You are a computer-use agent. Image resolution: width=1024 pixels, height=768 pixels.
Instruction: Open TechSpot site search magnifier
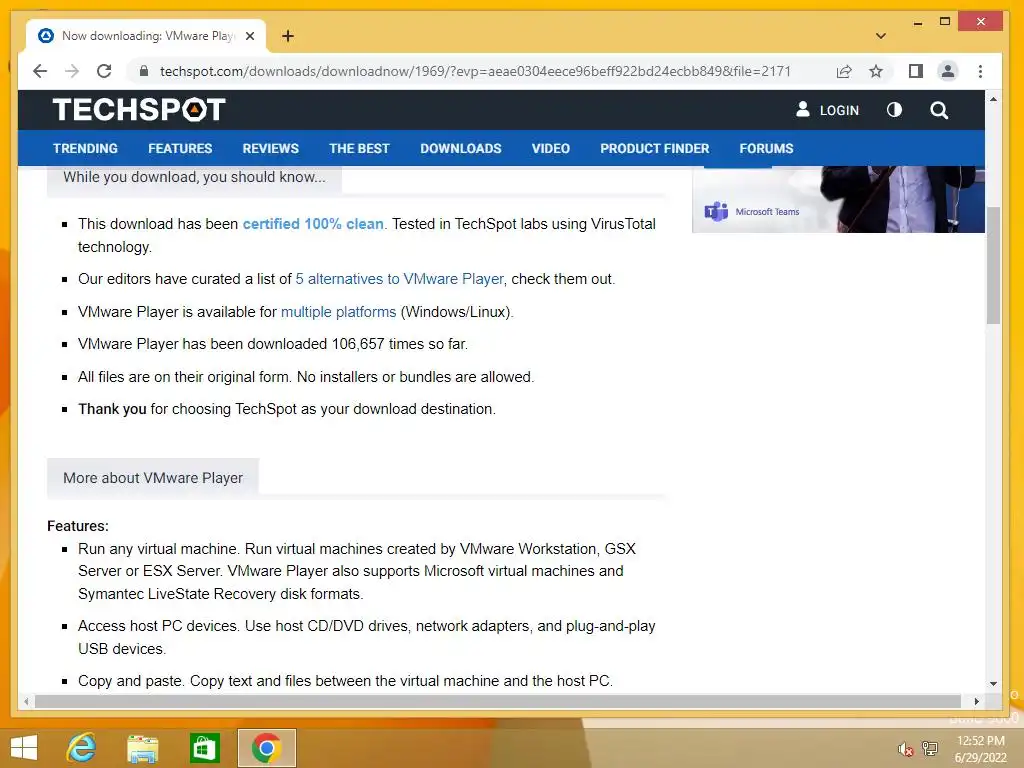939,110
